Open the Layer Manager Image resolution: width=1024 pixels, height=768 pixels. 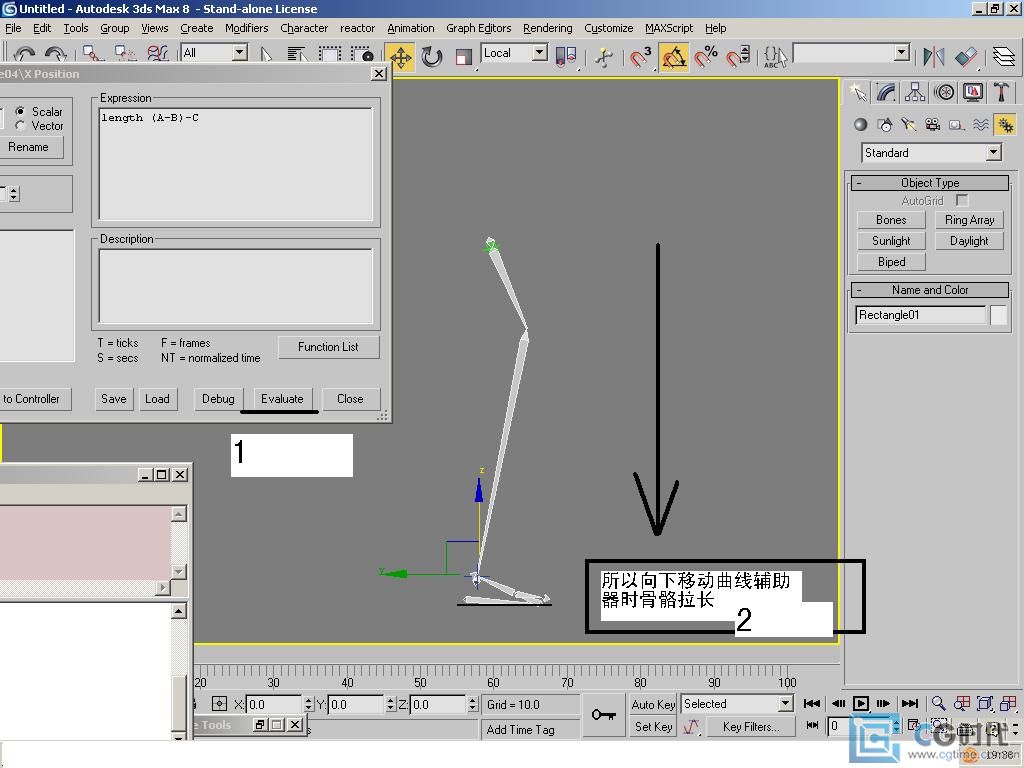[x=1004, y=56]
